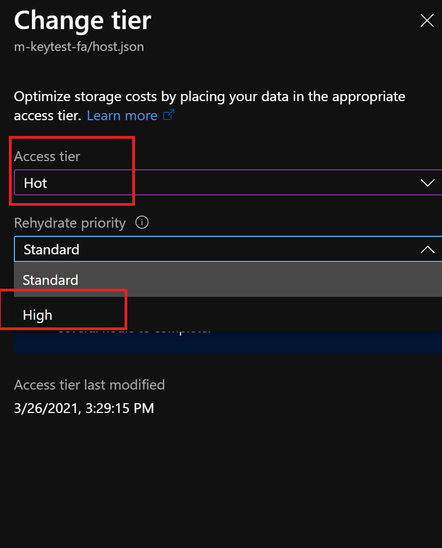This screenshot has width=442, height=548.
Task: Click the Rehydrate priority field label
Action: (70, 223)
